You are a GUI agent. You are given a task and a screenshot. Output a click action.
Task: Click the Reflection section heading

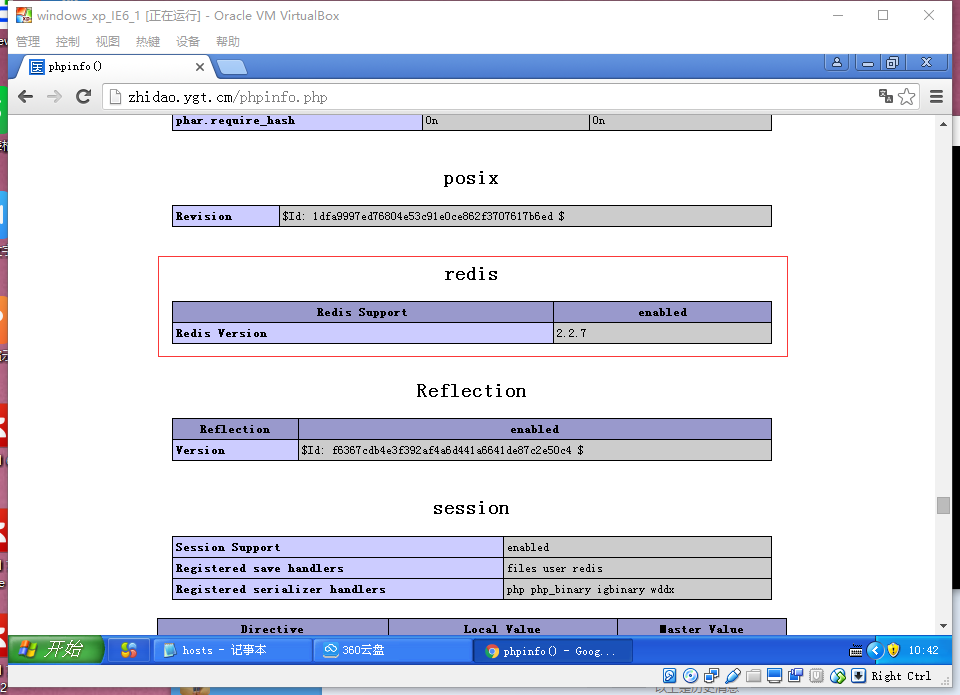(471, 391)
